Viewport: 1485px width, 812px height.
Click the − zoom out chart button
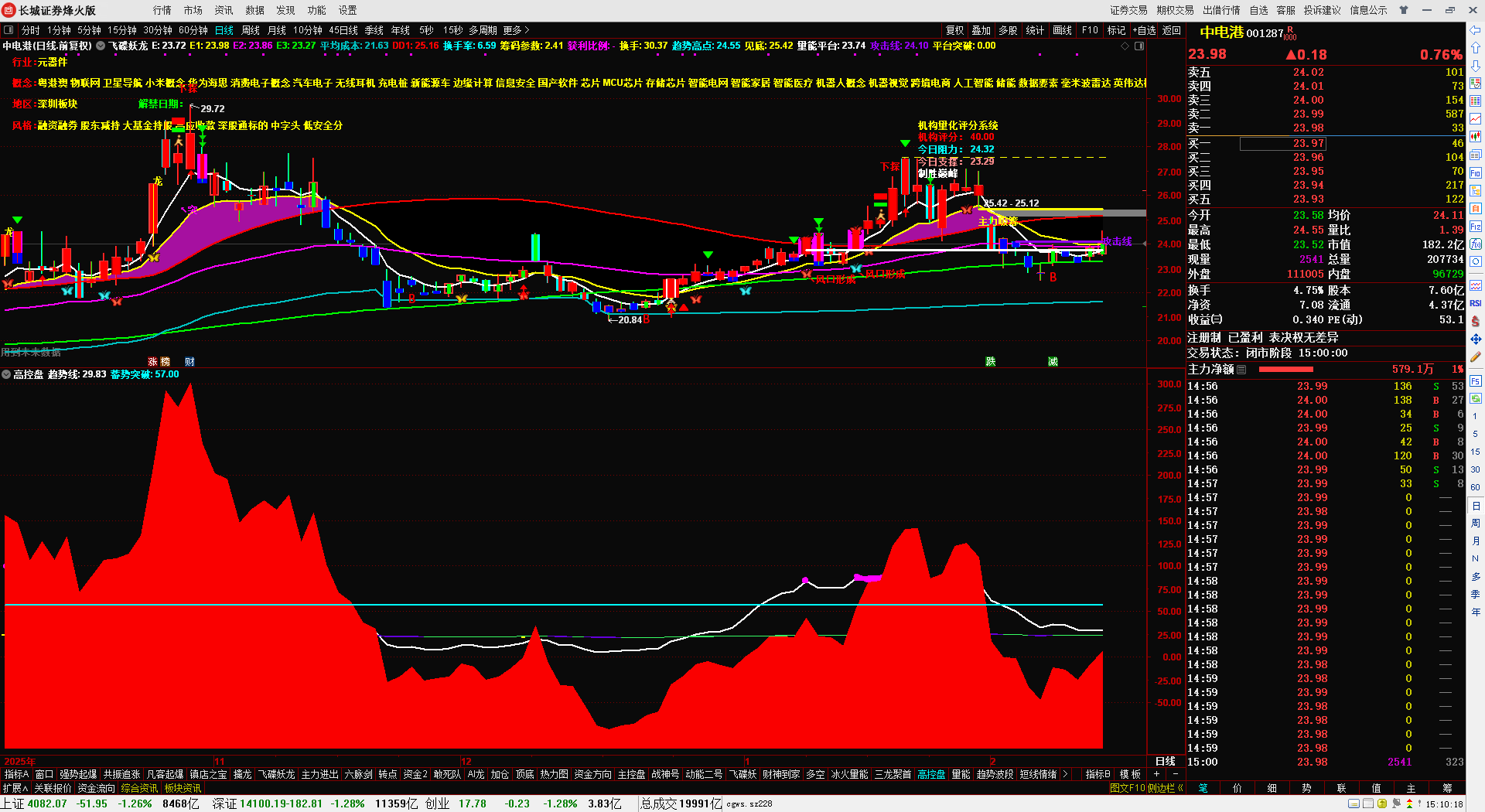[1176, 774]
